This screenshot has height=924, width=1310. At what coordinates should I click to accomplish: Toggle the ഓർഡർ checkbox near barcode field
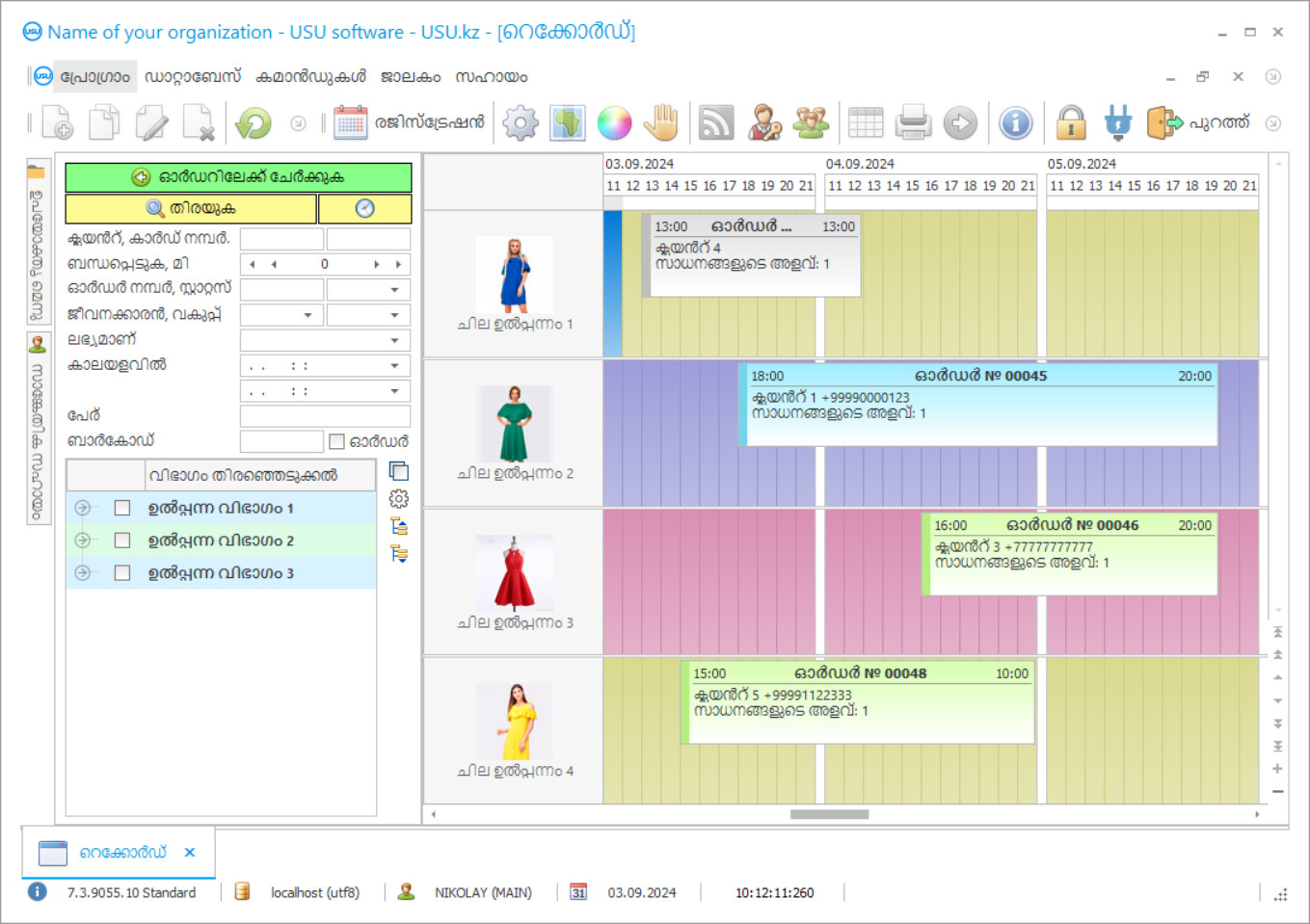coord(336,441)
